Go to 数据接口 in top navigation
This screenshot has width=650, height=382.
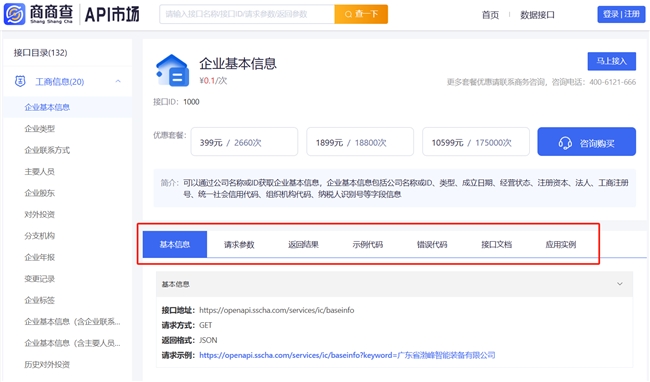[x=537, y=15]
